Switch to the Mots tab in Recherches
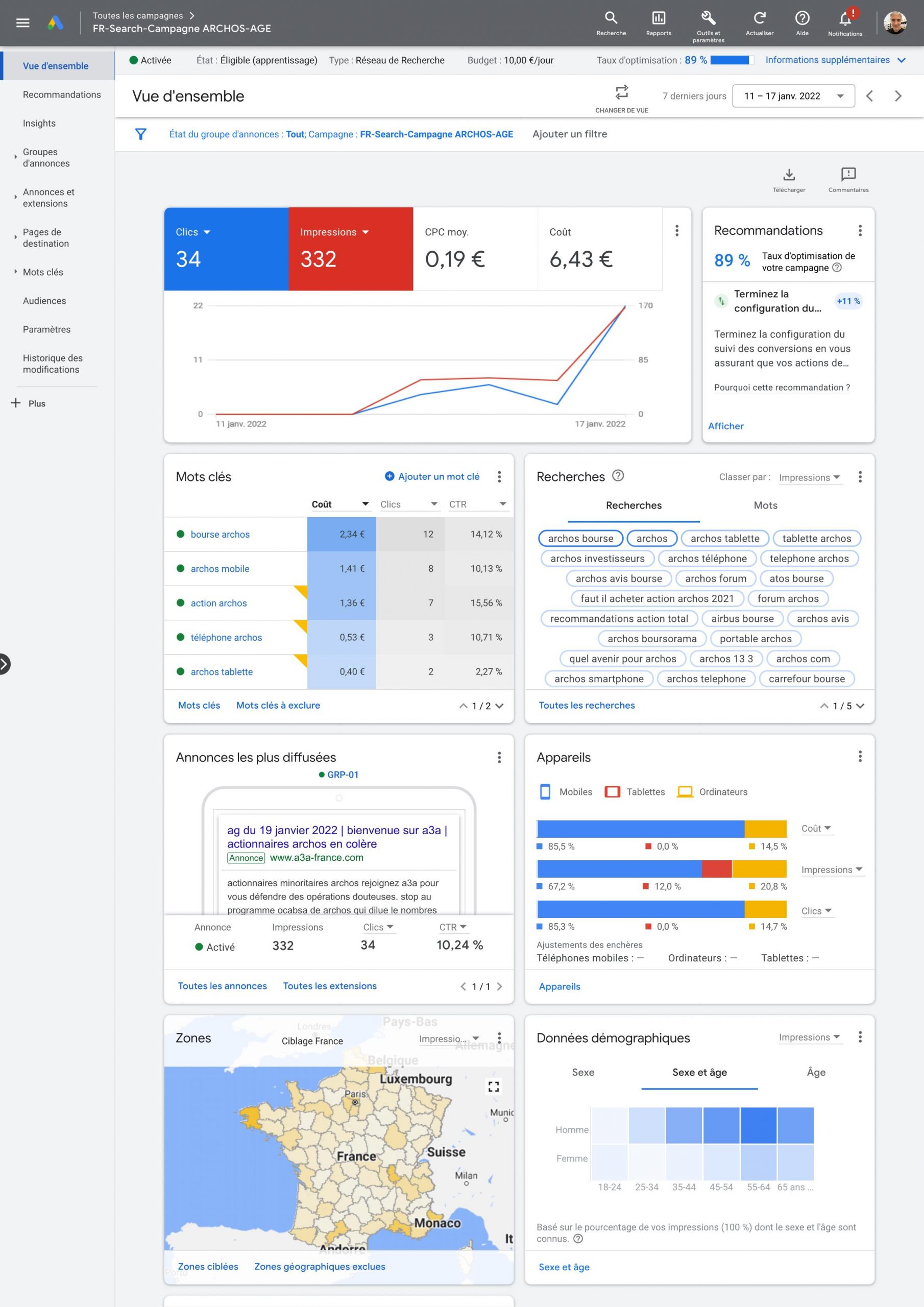Viewport: 924px width, 1307px height. tap(765, 505)
